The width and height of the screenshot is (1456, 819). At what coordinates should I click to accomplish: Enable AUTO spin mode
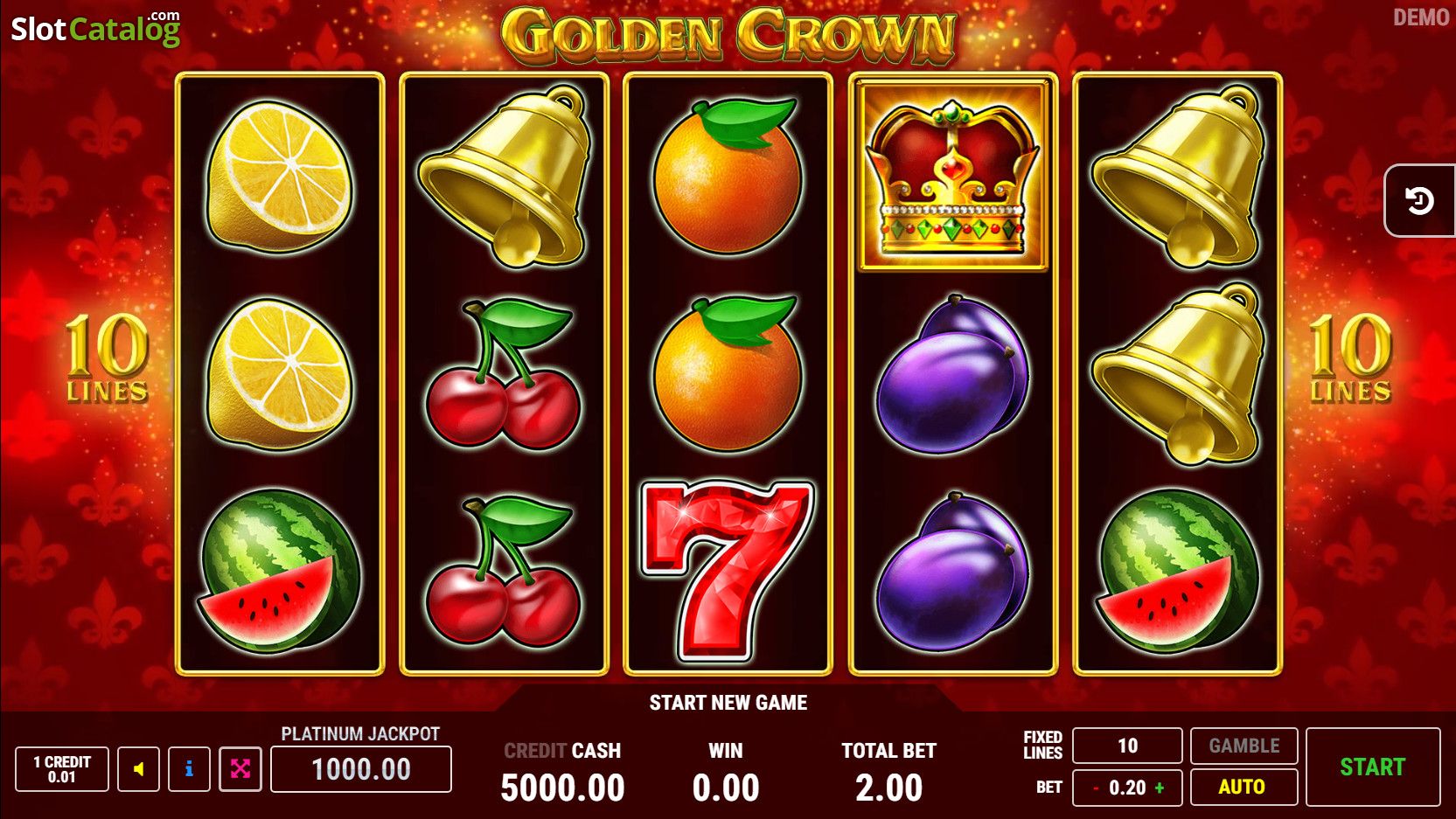(x=1244, y=787)
